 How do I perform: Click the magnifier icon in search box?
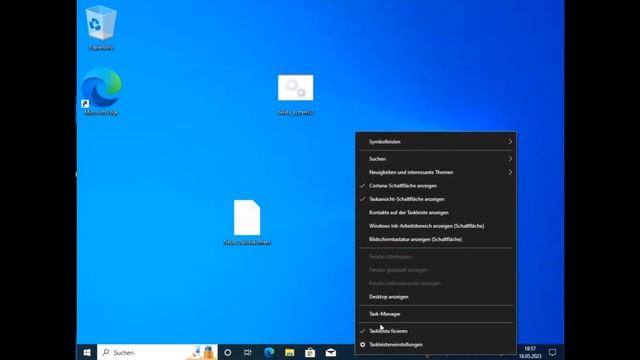tap(106, 352)
